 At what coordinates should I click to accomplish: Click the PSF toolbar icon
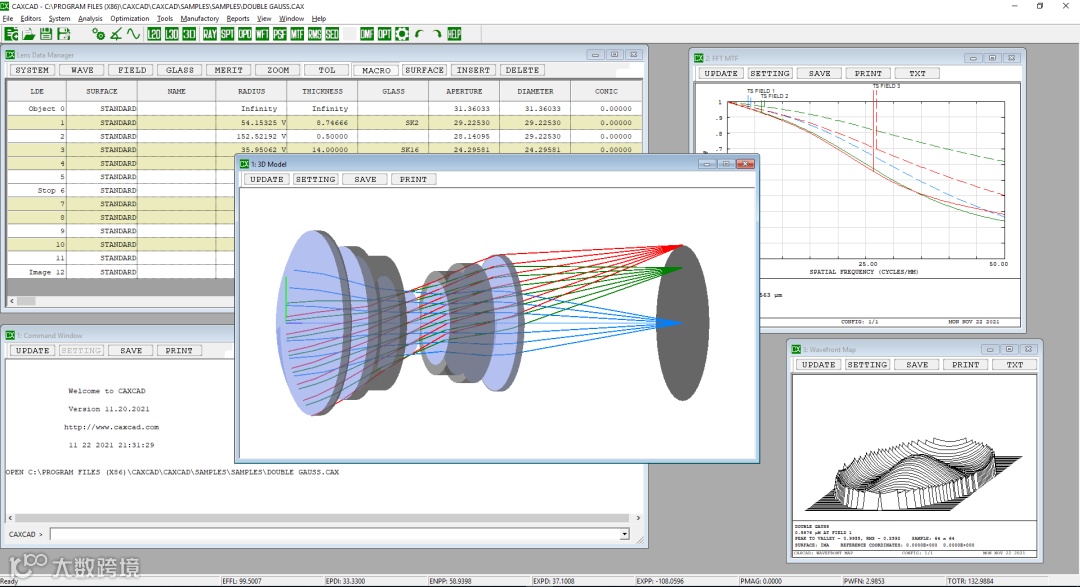point(280,34)
